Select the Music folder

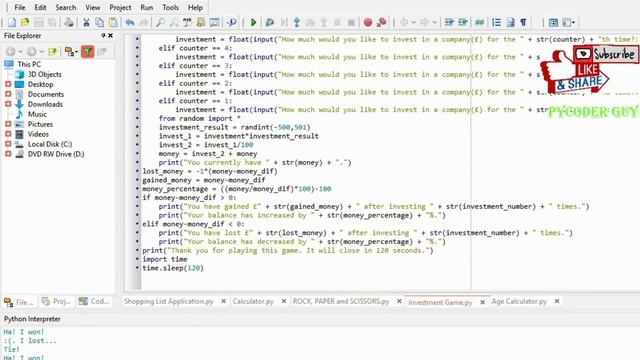point(37,114)
